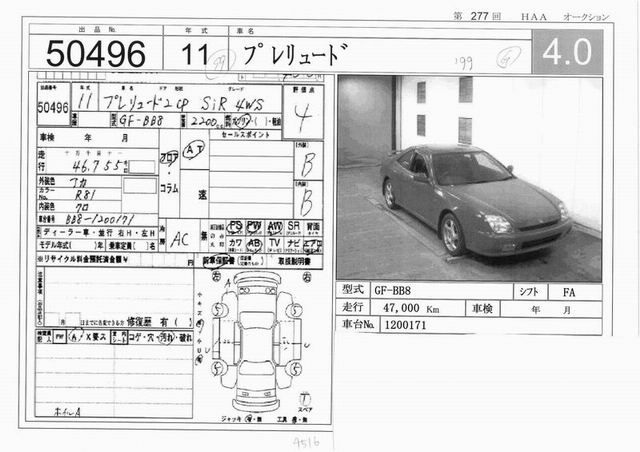Select printed chassis number 1200171
640x452 pixels.
point(405,325)
